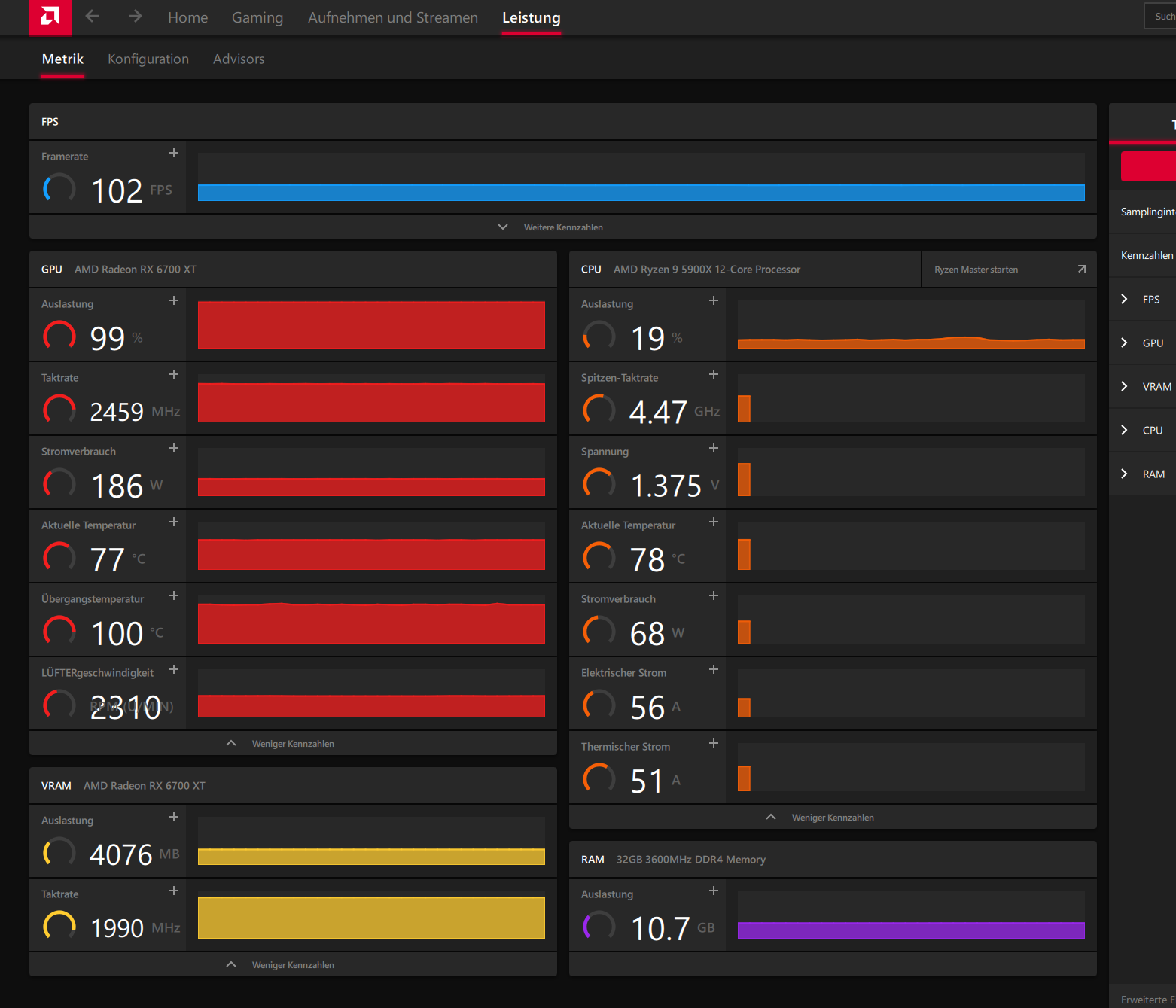This screenshot has width=1176, height=1008.
Task: Click plus icon for CPU Aktuelle Temperatur
Action: click(x=714, y=522)
